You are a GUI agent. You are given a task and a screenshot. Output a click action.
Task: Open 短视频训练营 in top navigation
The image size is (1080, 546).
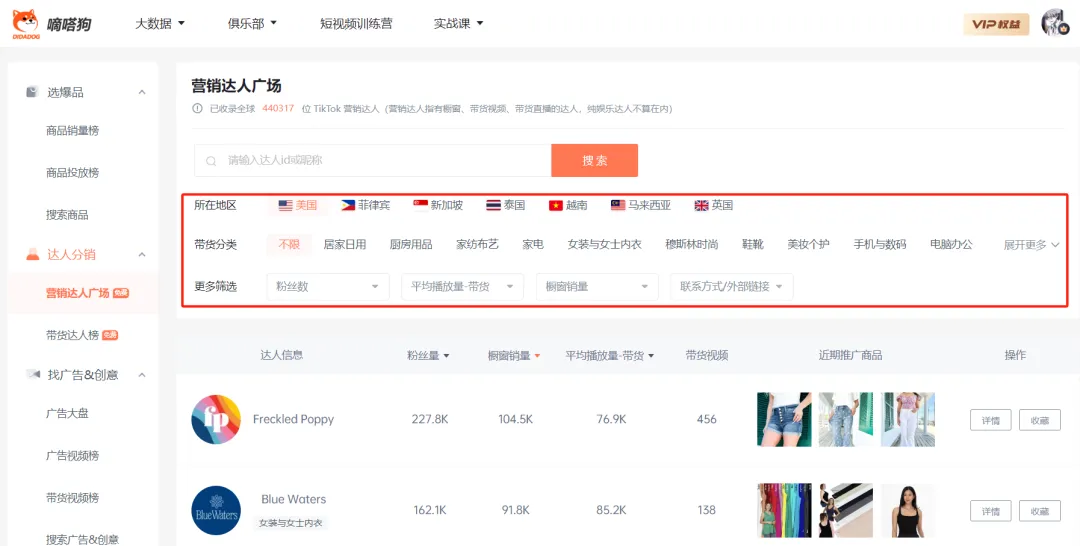tap(356, 23)
